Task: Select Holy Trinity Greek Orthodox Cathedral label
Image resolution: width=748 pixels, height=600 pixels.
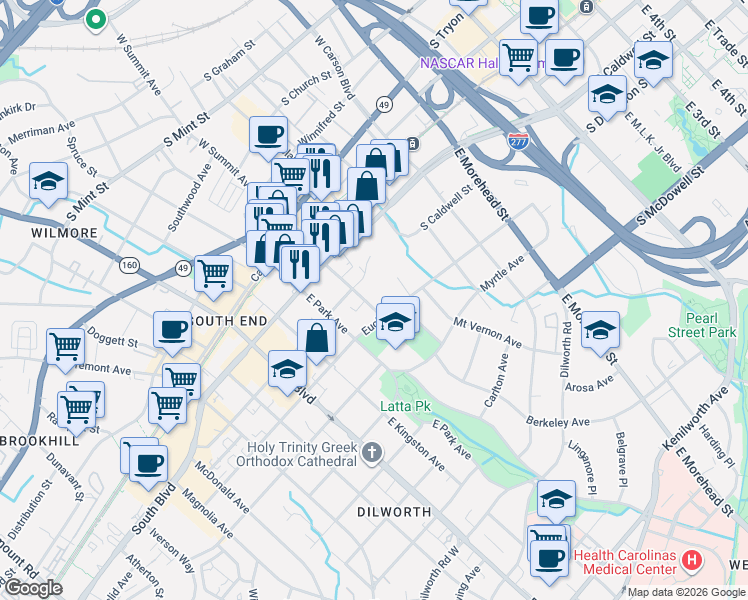Action: [x=297, y=454]
